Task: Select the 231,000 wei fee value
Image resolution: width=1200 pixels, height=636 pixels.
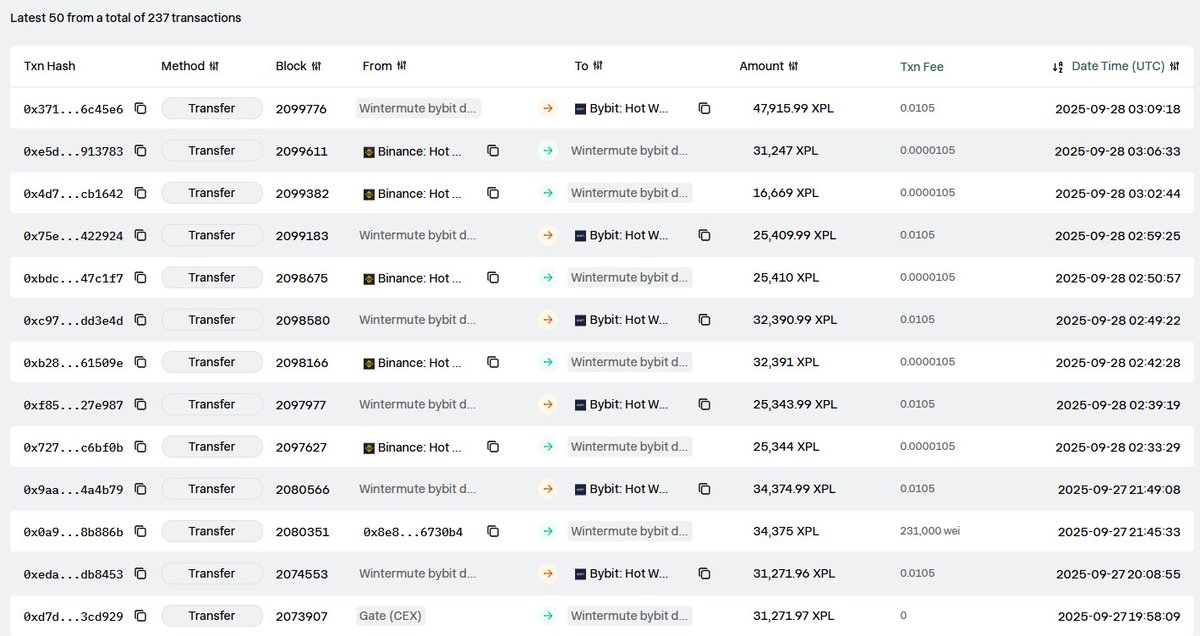Action: pos(930,531)
